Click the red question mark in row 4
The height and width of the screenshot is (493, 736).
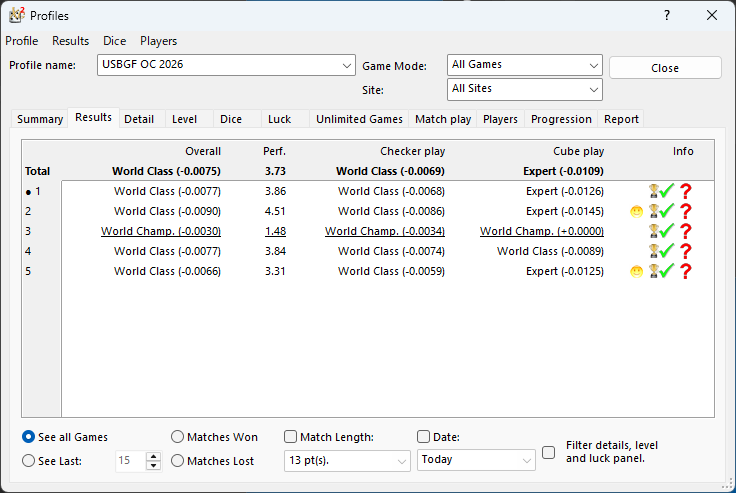pos(686,251)
